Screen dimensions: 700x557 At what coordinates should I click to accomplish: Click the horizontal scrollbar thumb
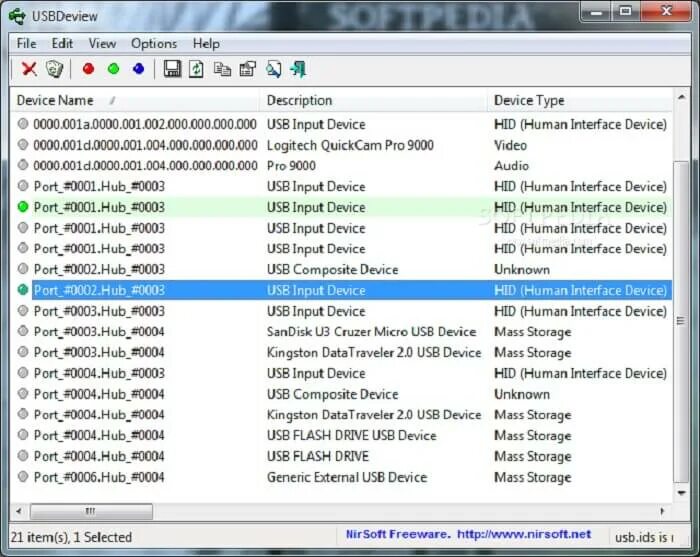(x=91, y=511)
